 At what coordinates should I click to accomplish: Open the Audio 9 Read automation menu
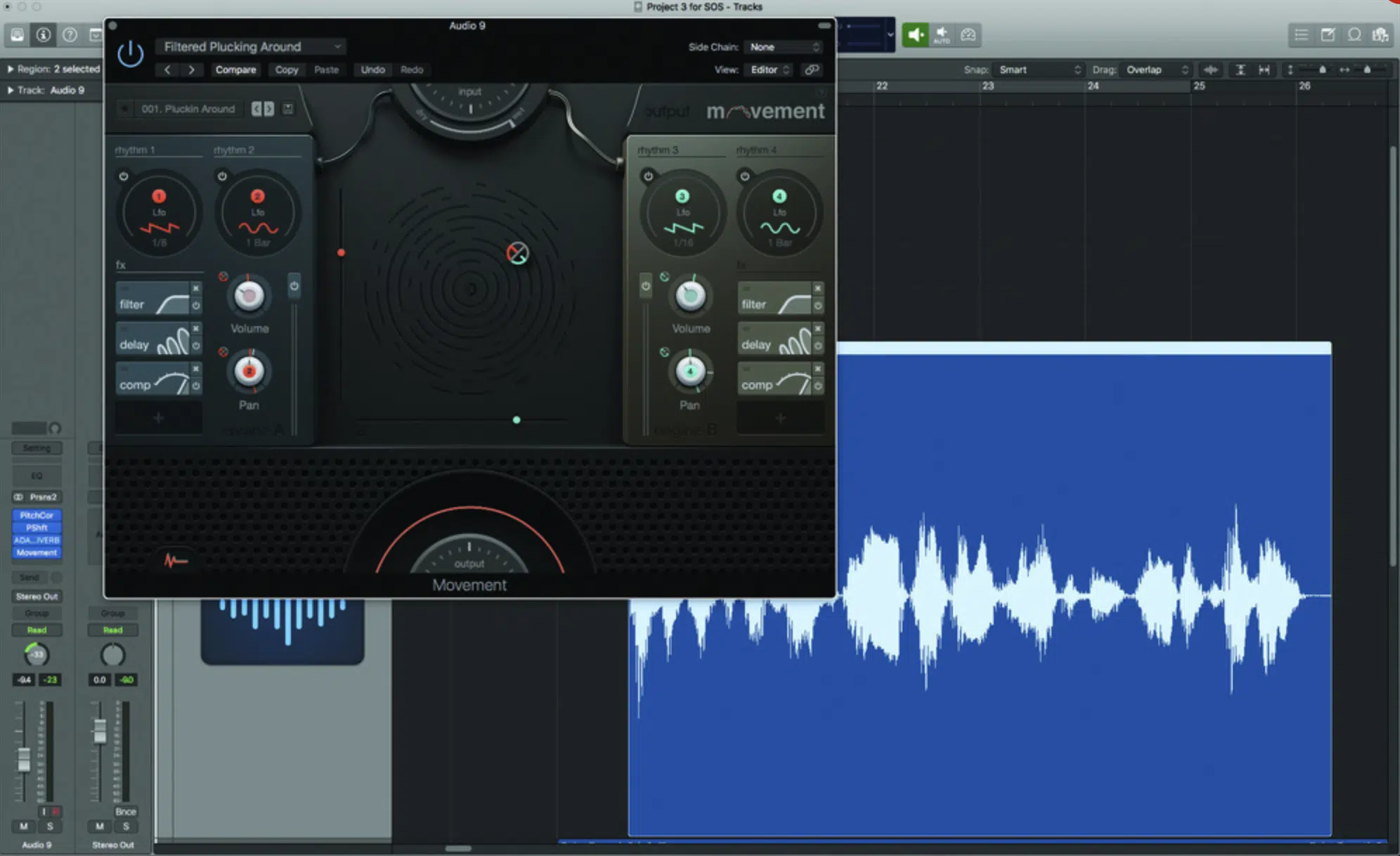(x=37, y=630)
